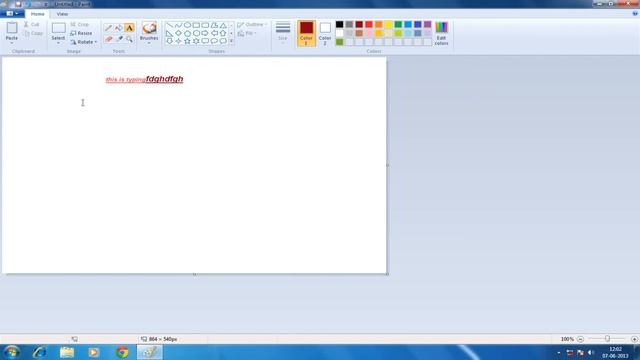This screenshot has width=640, height=360.
Task: Open Windows Media Player from taskbar
Action: point(94,352)
